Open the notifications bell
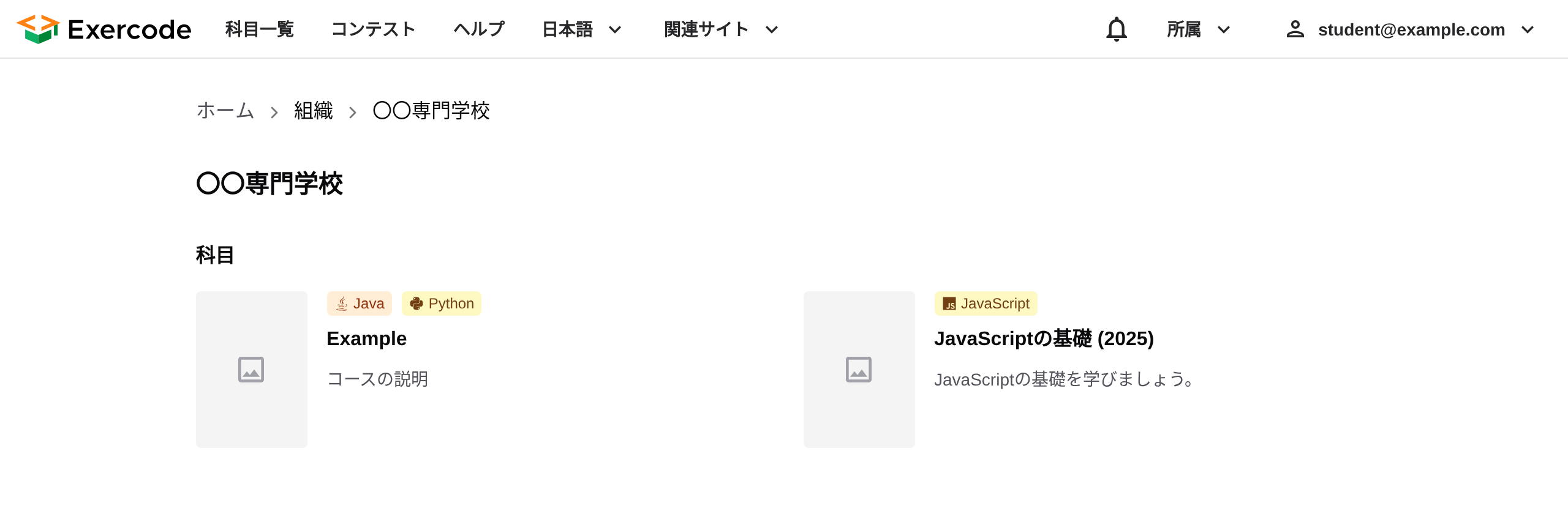 coord(1116,29)
